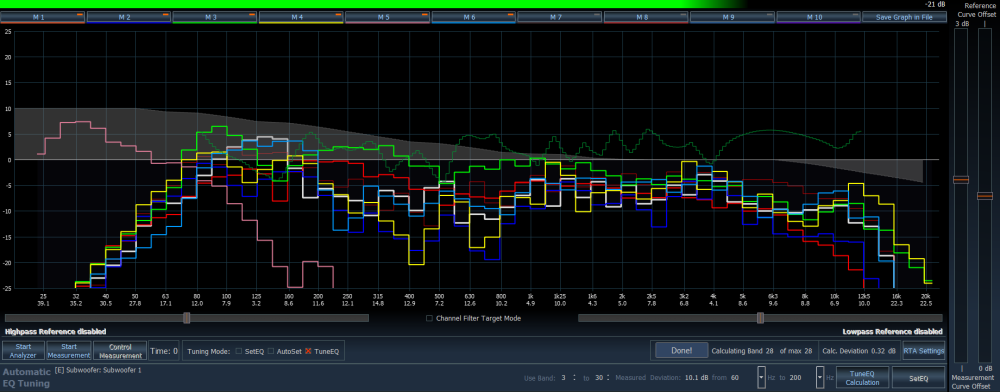
Task: Open RTA Settings
Action: 923,350
